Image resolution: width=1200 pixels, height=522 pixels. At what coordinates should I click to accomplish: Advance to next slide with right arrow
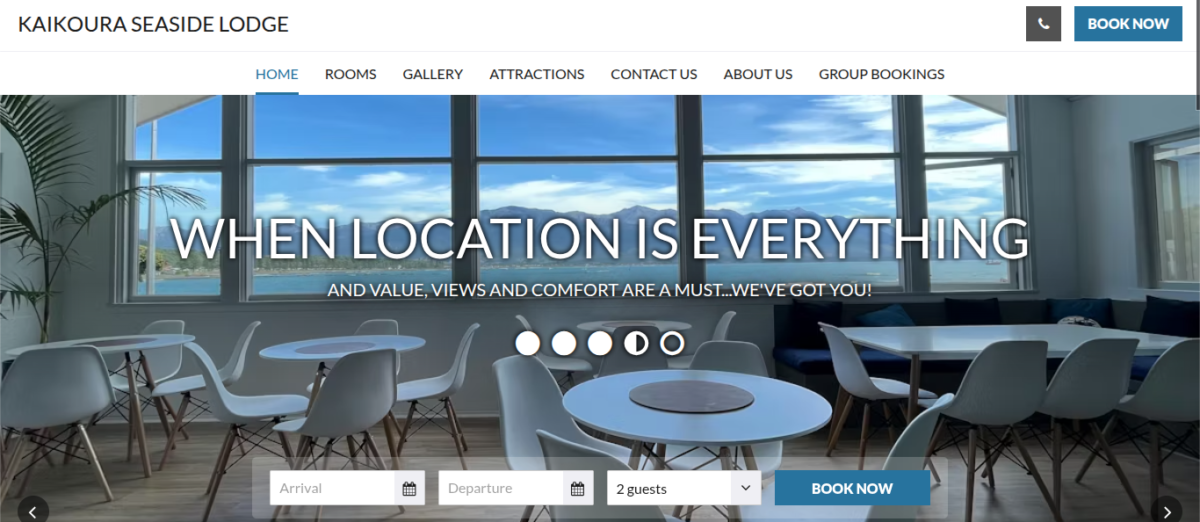pyautogui.click(x=1167, y=511)
